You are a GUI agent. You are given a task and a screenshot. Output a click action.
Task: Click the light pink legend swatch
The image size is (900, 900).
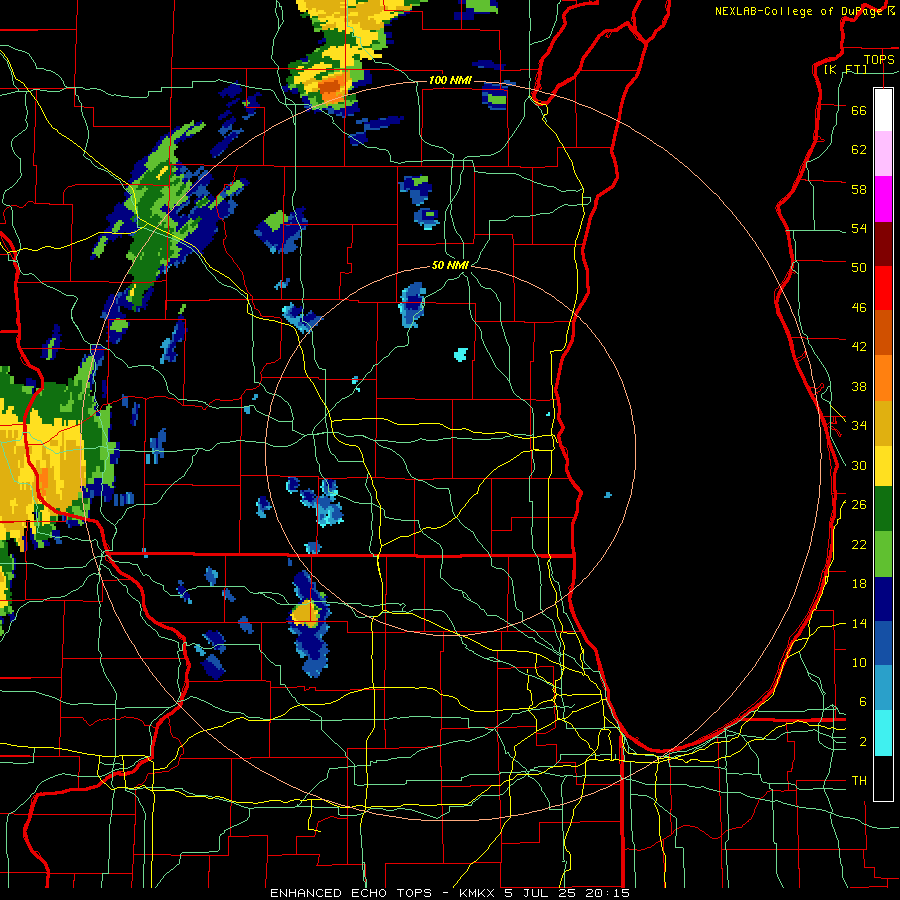click(x=883, y=153)
